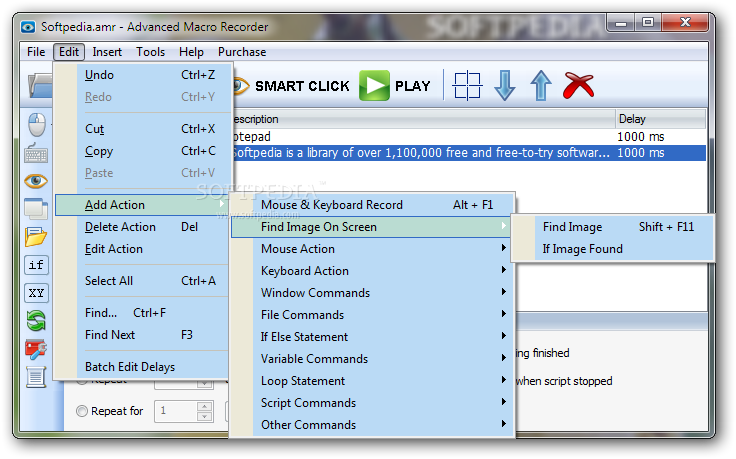
Task: Click the mouse action sidebar icon
Action: pyautogui.click(x=37, y=125)
